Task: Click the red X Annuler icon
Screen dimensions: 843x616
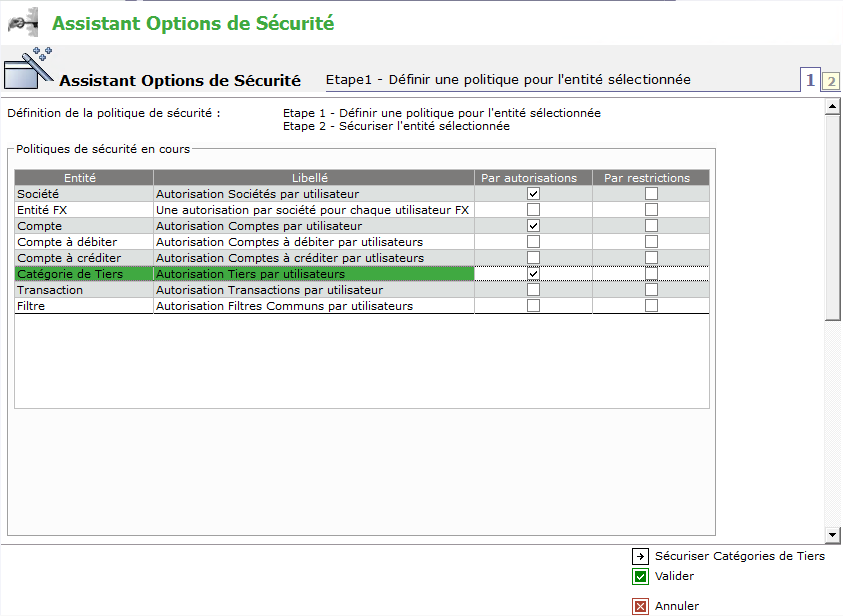Action: 640,606
